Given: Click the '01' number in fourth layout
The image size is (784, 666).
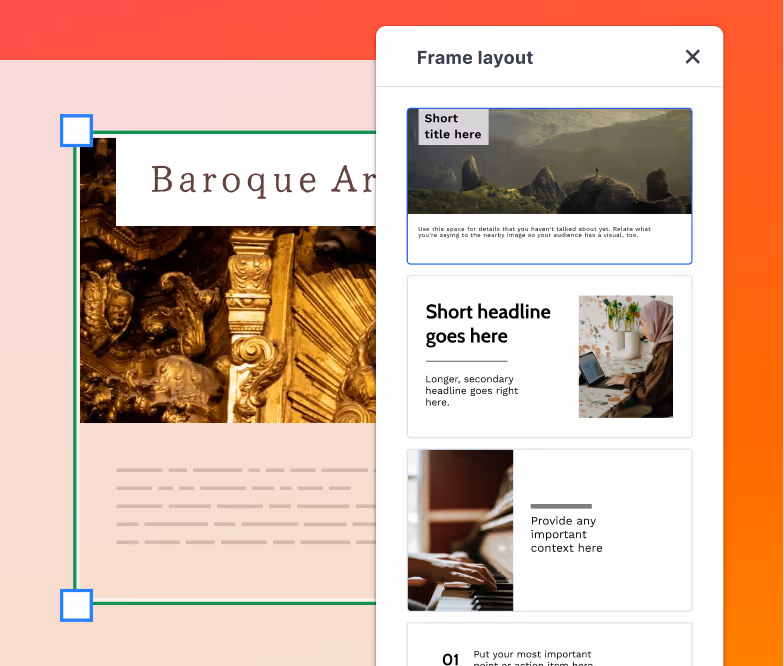Looking at the screenshot, I should (451, 658).
